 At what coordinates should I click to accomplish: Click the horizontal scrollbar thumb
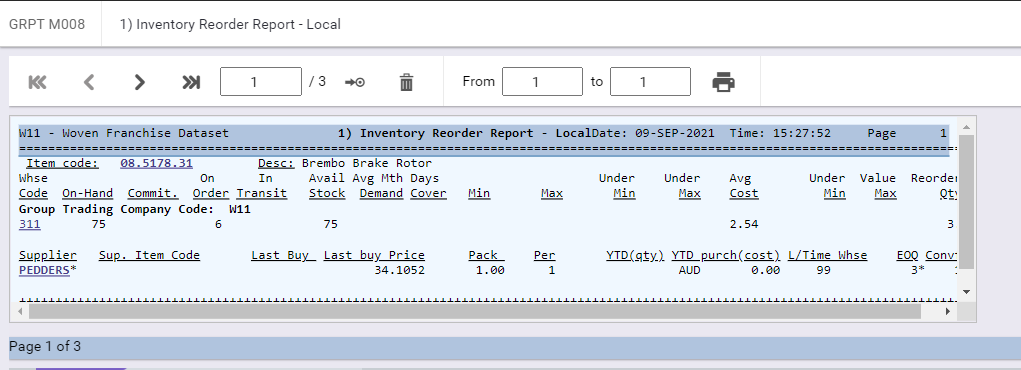[475, 312]
